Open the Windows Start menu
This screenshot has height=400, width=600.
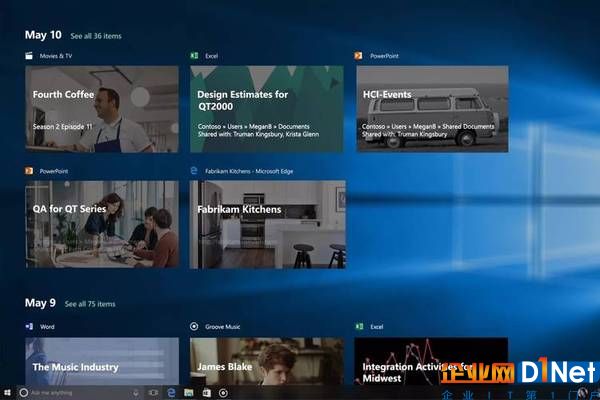coord(7,393)
